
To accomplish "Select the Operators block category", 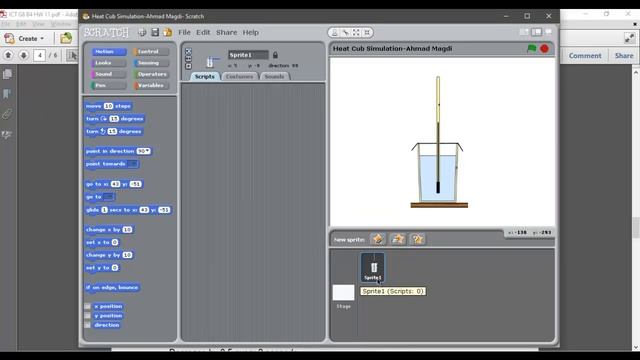I will (151, 74).
